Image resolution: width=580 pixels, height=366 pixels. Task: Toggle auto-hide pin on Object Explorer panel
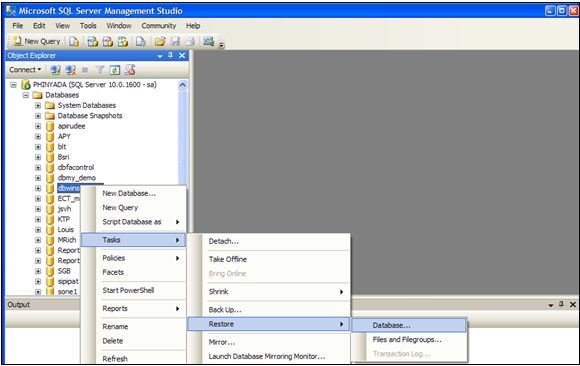pos(171,56)
